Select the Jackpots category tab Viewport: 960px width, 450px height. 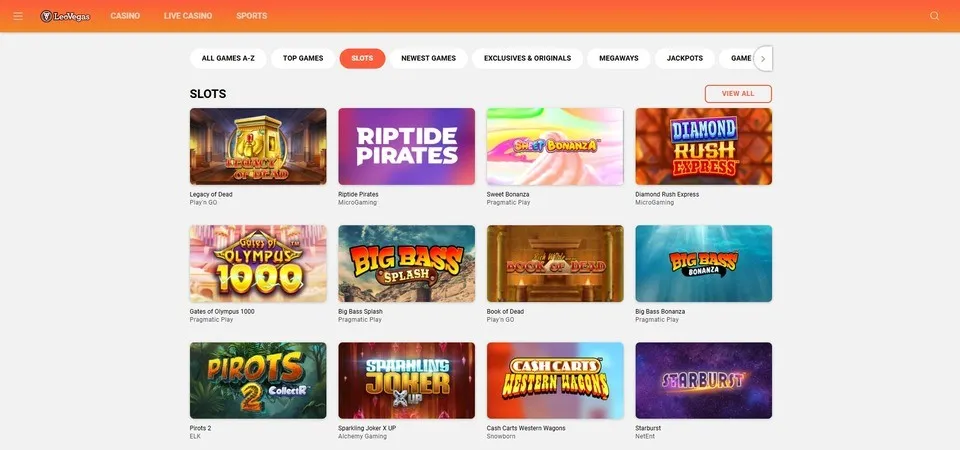684,58
